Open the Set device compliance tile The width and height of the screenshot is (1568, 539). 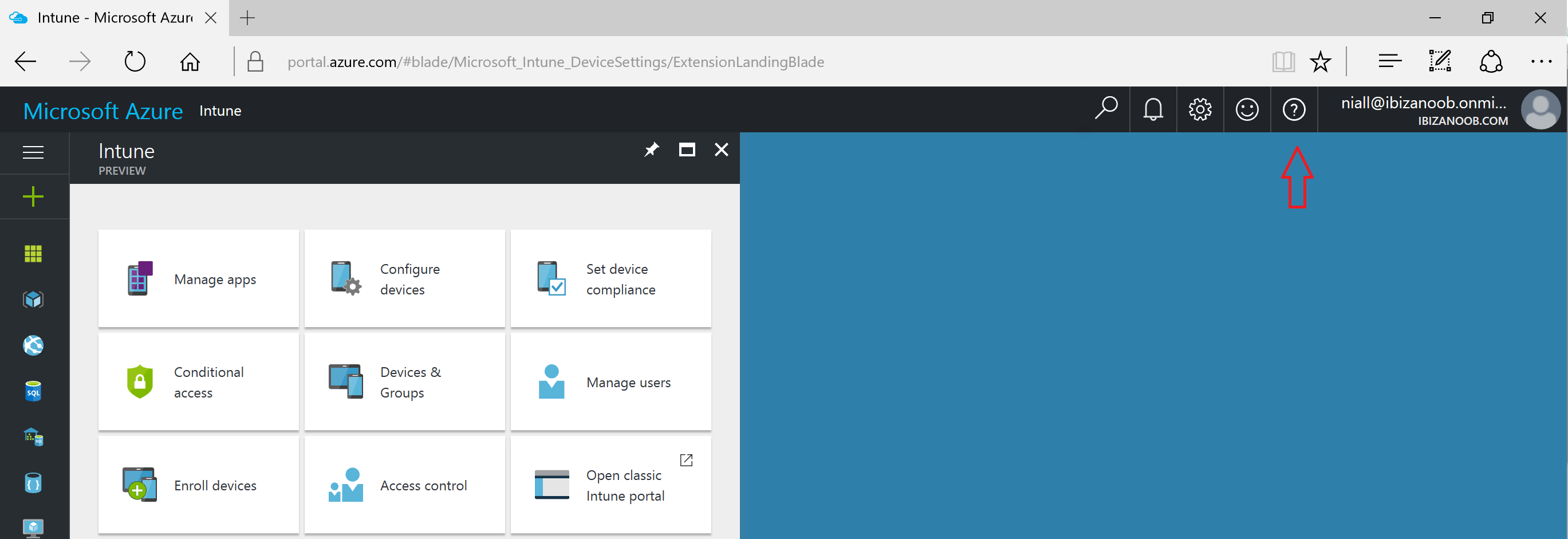[611, 279]
